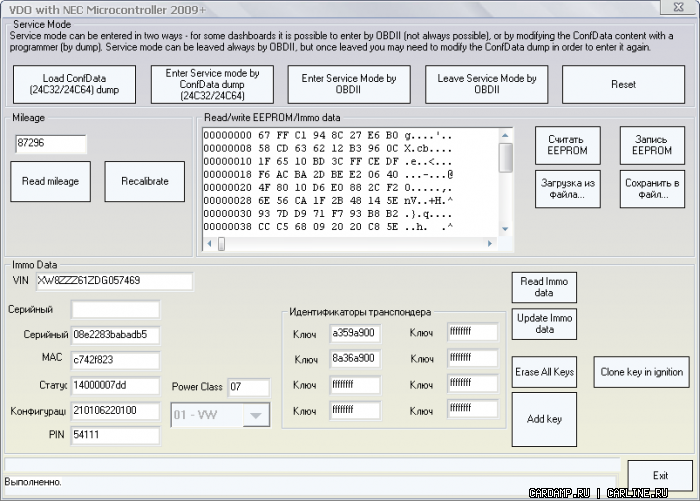Screen dimensions: 700x501
Task: Click Leave Service Mode by OBDII
Action: pyautogui.click(x=487, y=84)
